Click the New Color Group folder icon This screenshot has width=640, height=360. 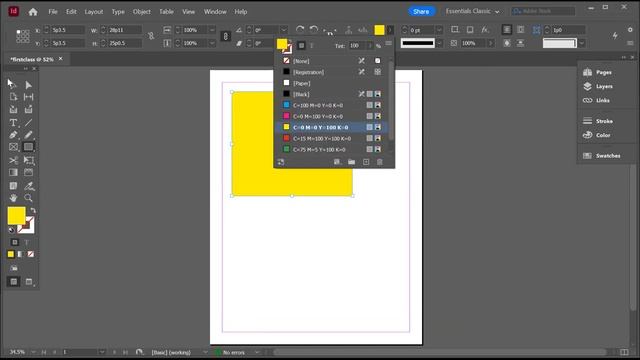coord(351,162)
